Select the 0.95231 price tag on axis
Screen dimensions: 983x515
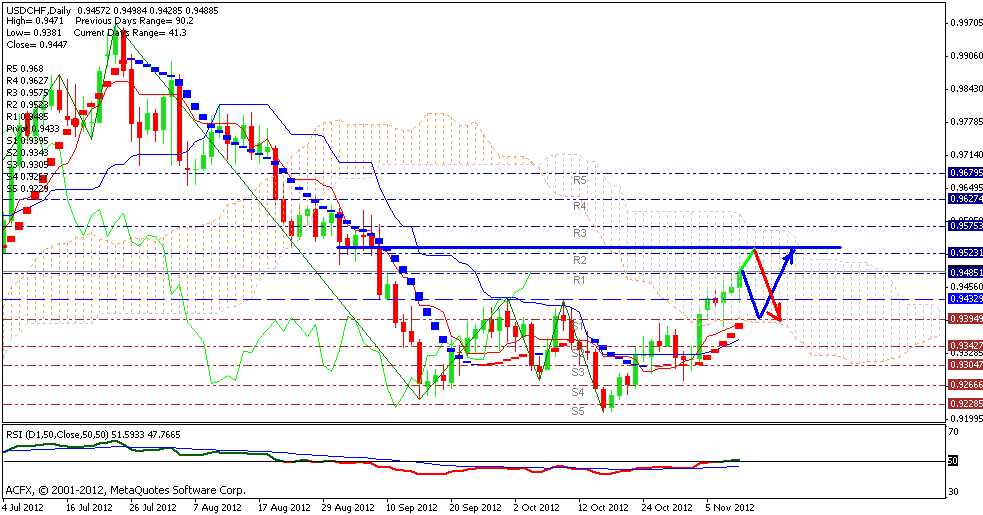[x=964, y=253]
